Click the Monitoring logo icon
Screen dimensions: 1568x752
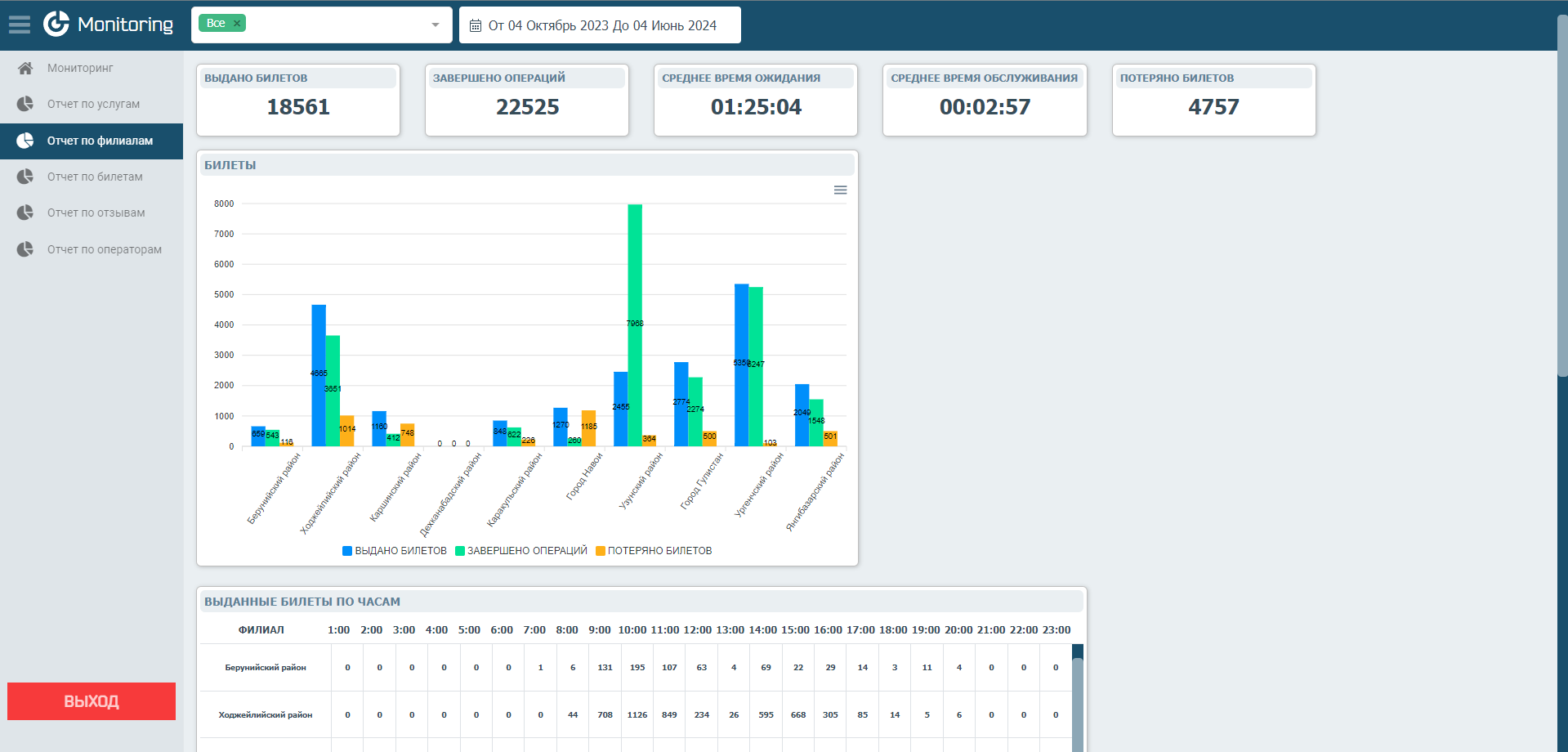[x=56, y=24]
